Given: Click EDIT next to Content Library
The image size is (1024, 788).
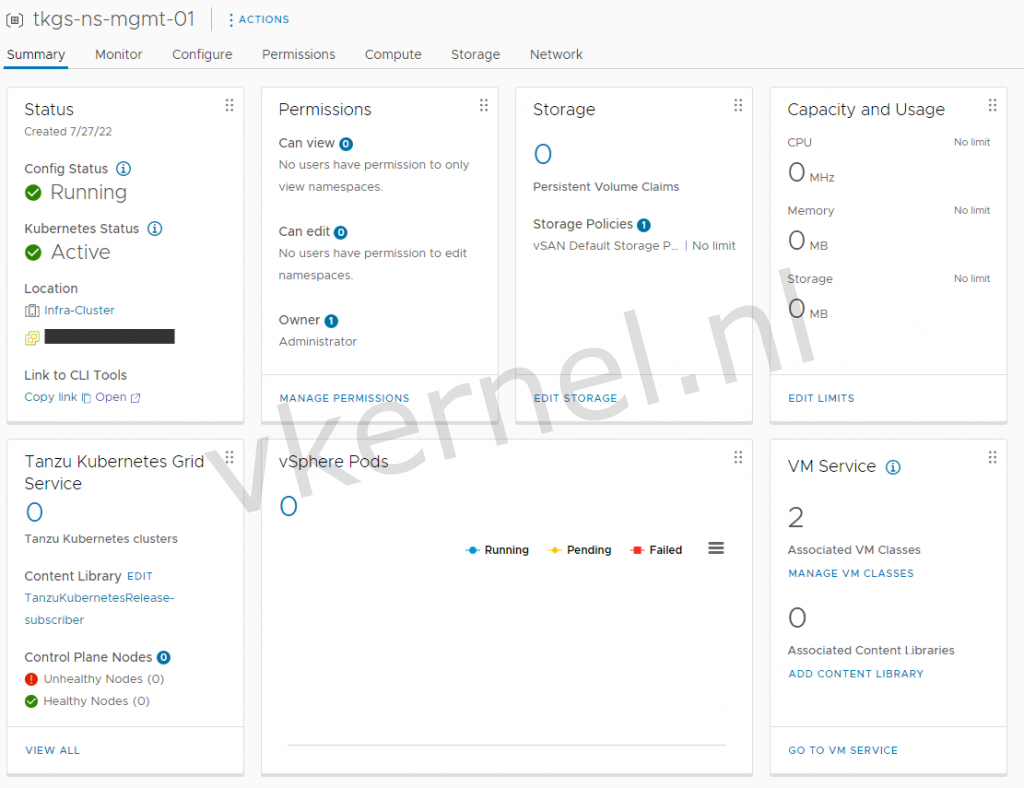Looking at the screenshot, I should (139, 576).
